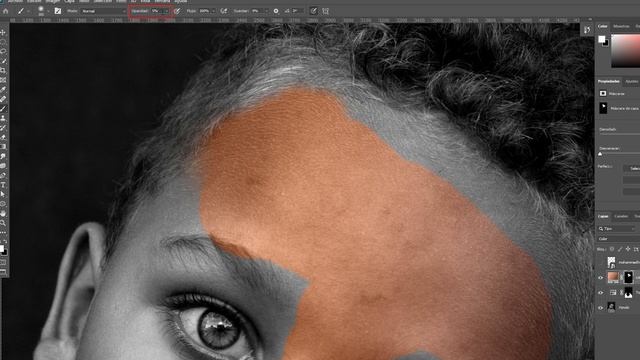Click the Desvanecer slider handle

click(600, 154)
